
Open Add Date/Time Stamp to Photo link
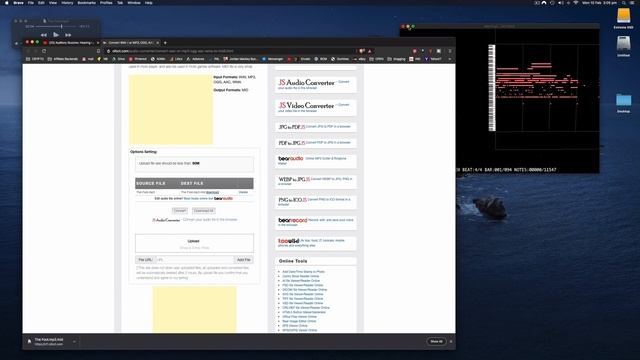click(x=303, y=271)
